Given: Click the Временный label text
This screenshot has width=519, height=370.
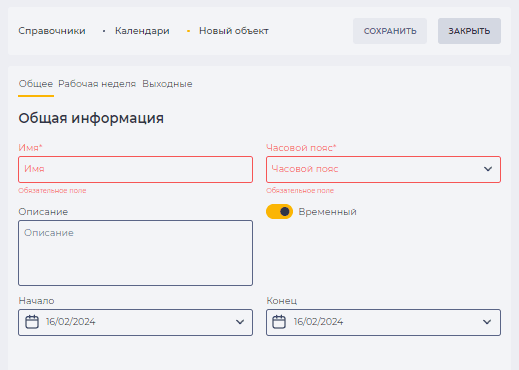Looking at the screenshot, I should [327, 212].
